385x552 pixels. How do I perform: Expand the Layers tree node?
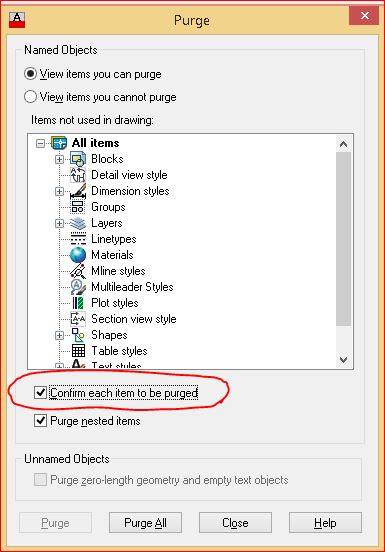tap(59, 224)
